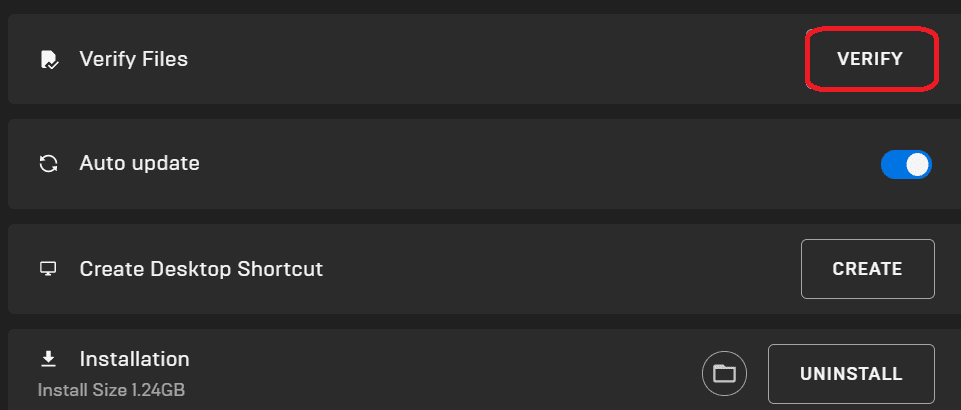Screen dimensions: 961x410
Task: Disable the Auto update toggle switch
Action: click(906, 165)
